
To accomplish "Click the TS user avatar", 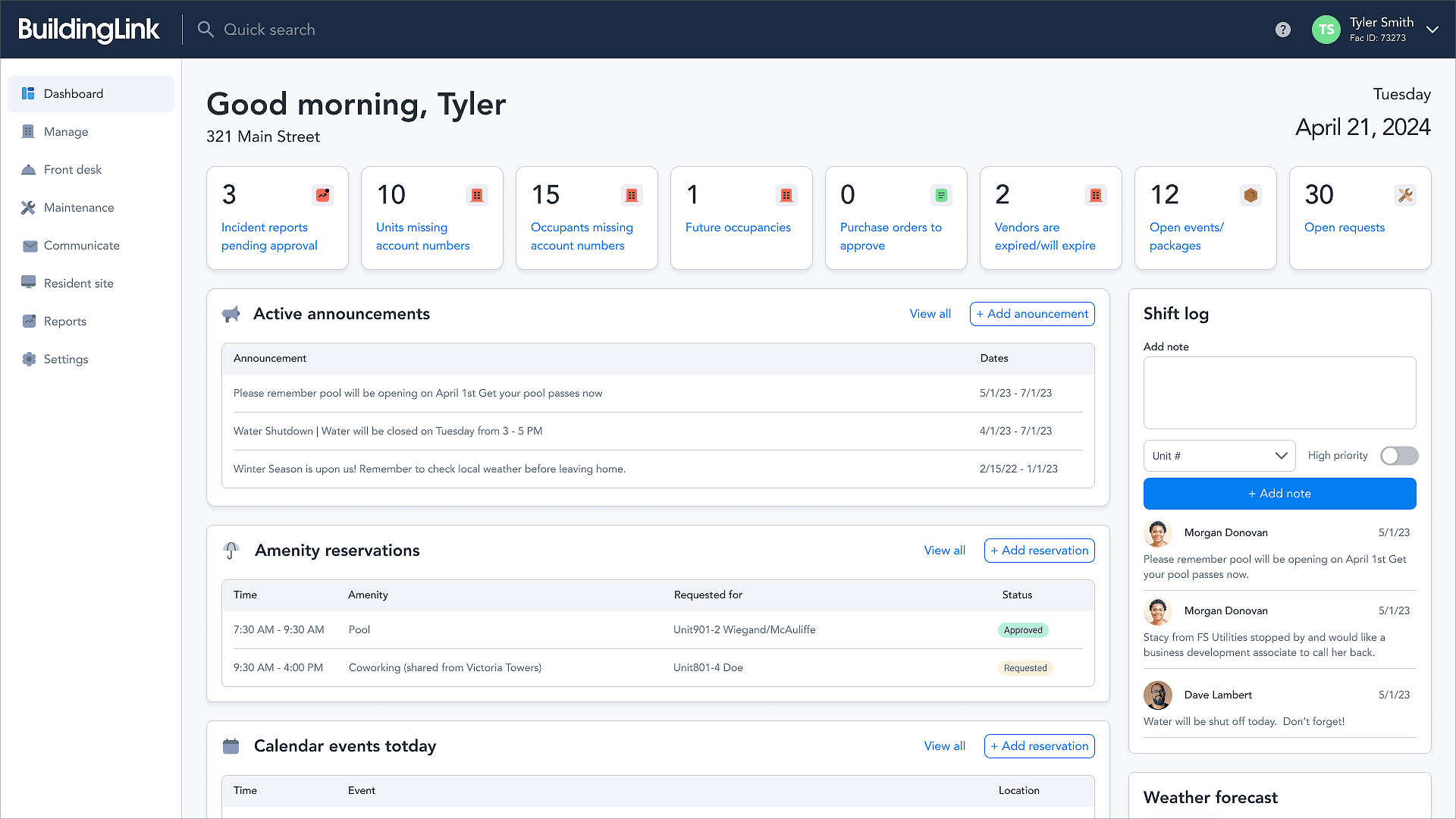I will point(1326,30).
